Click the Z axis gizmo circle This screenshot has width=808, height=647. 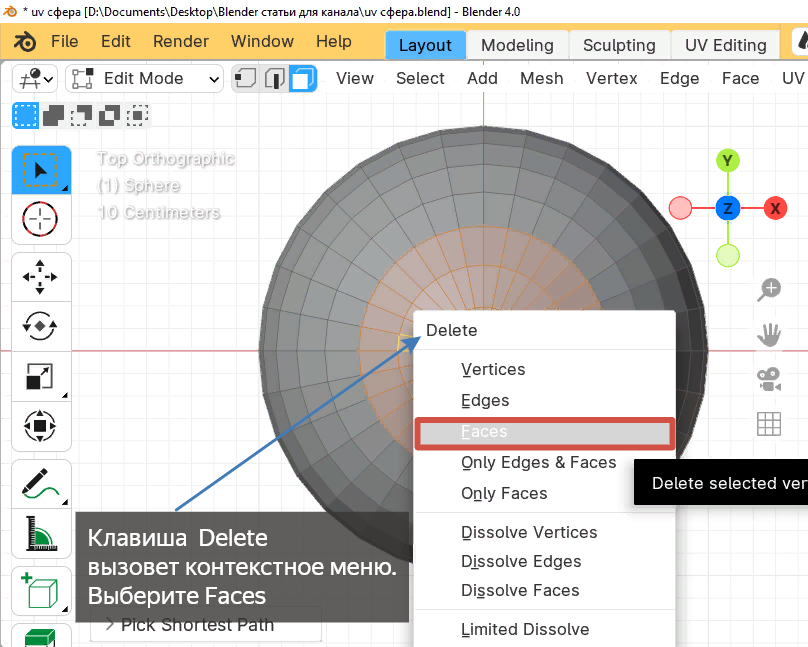pos(728,209)
